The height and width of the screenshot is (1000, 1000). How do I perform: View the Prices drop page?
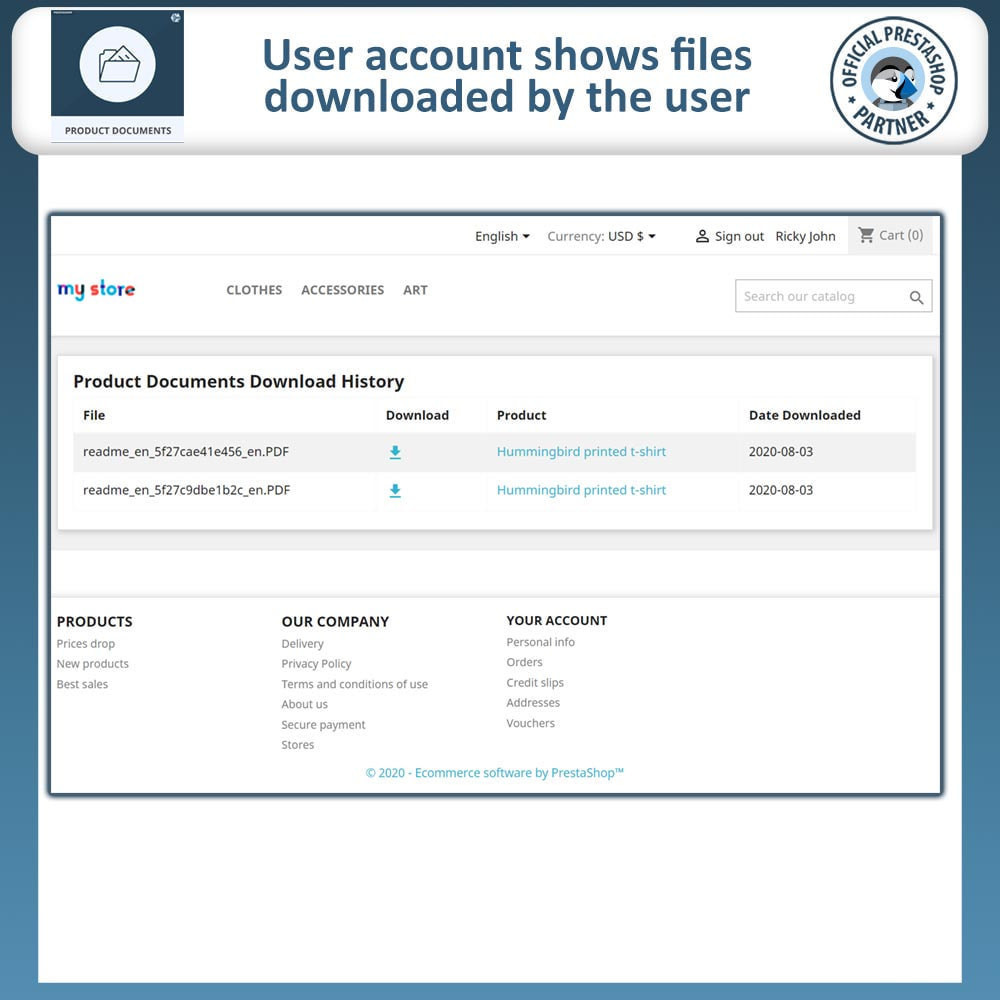(85, 643)
